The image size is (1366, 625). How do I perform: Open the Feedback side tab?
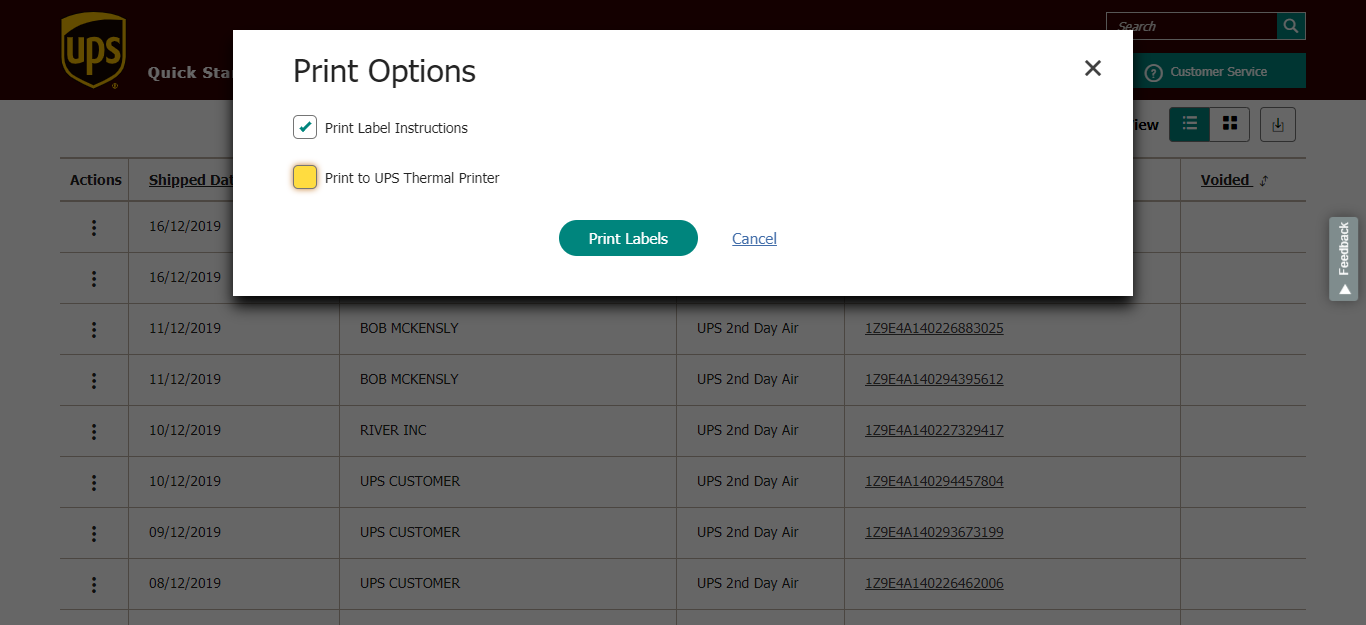pyautogui.click(x=1343, y=258)
